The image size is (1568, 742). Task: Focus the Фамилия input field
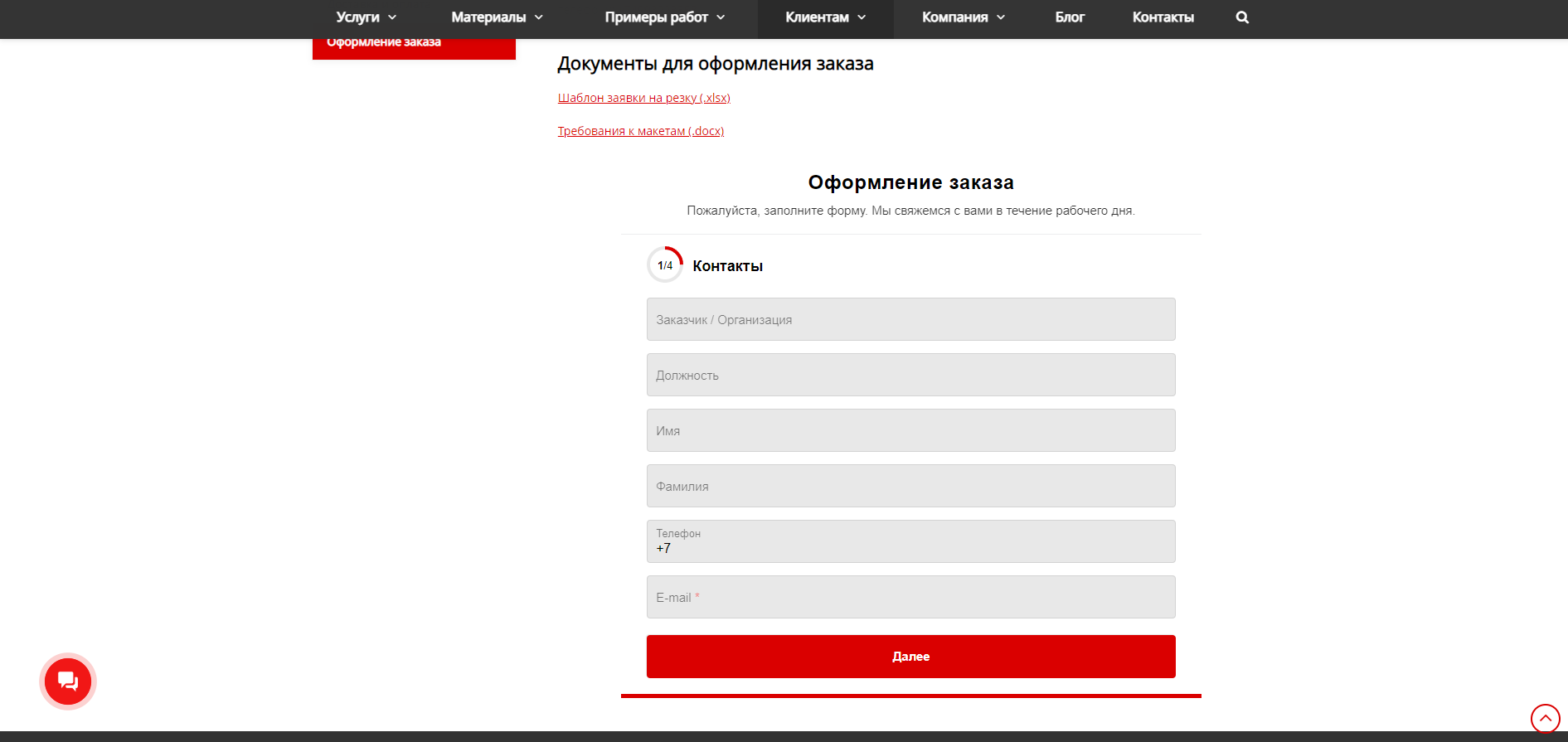911,486
